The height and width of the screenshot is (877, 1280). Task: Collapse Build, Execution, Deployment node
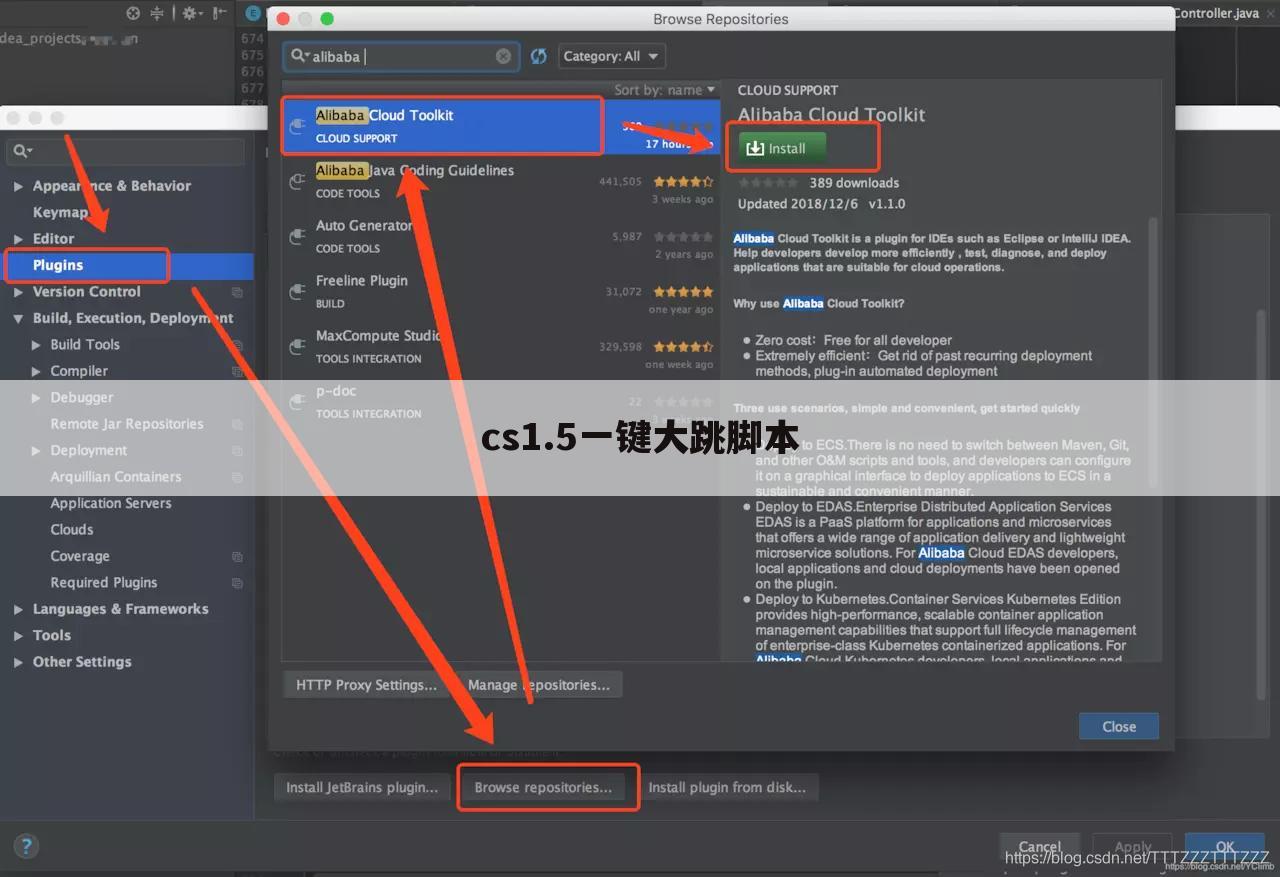(x=18, y=318)
